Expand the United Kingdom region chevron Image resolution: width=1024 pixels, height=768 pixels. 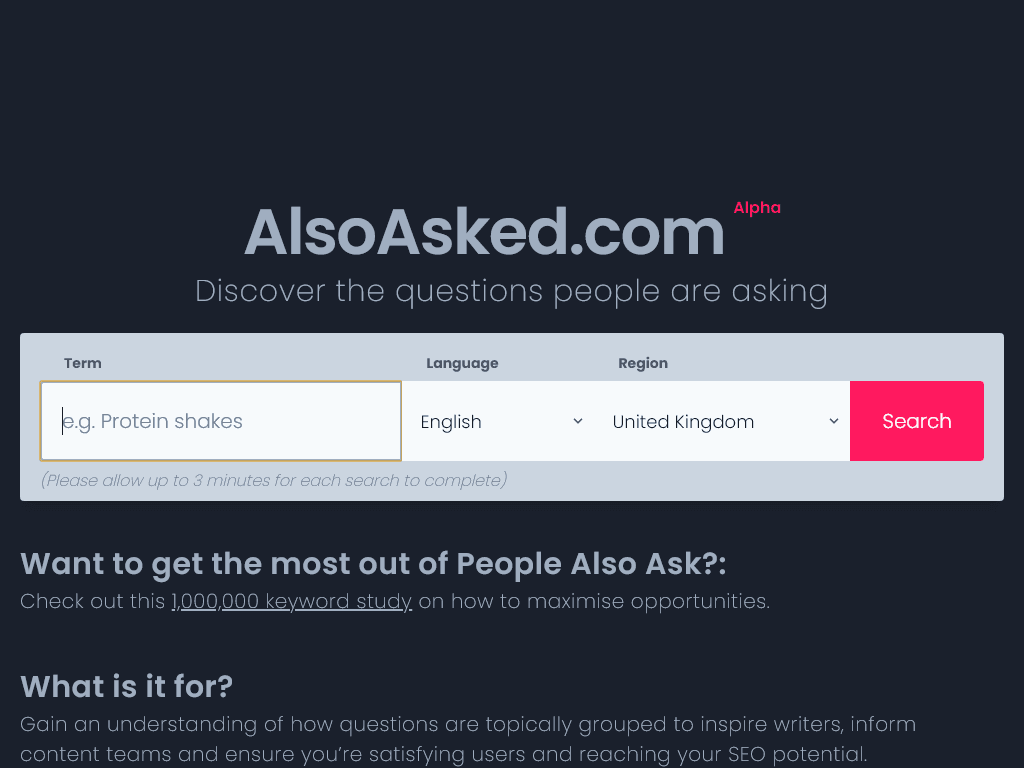[833, 421]
